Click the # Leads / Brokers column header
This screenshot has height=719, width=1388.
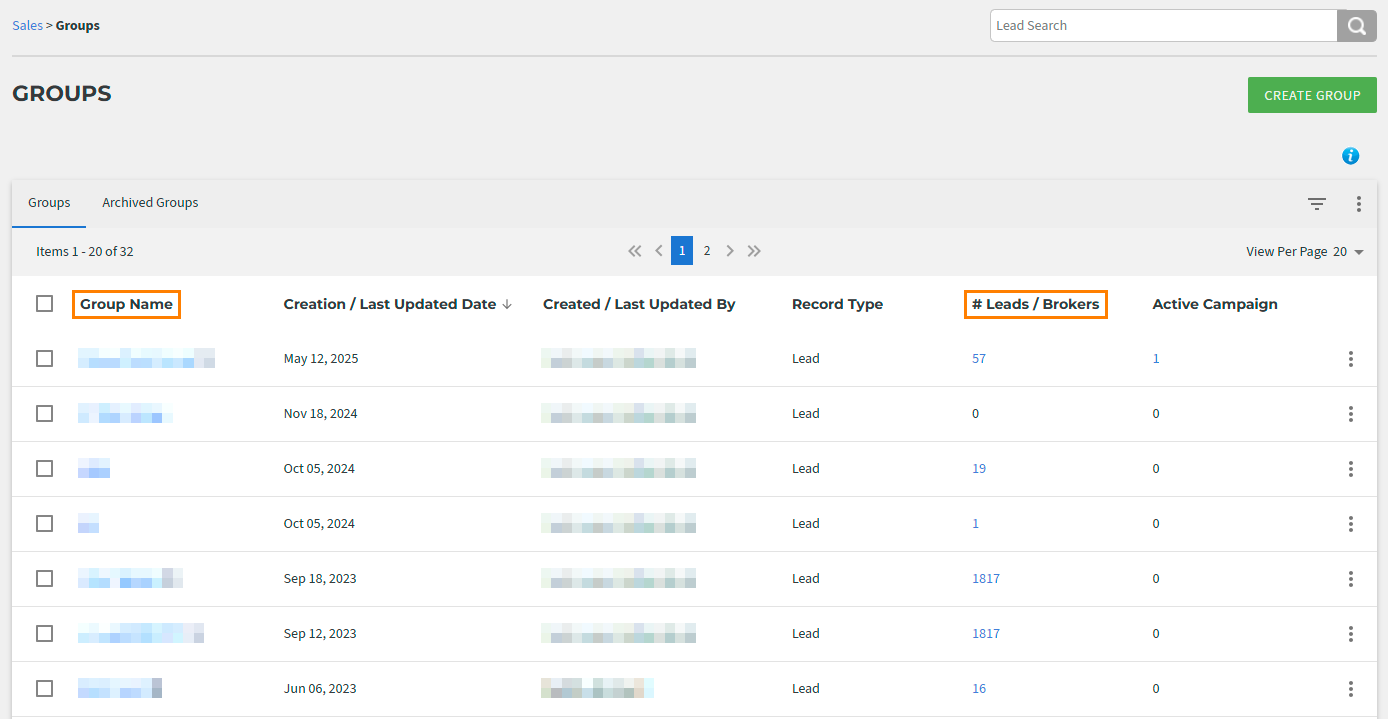point(1036,304)
